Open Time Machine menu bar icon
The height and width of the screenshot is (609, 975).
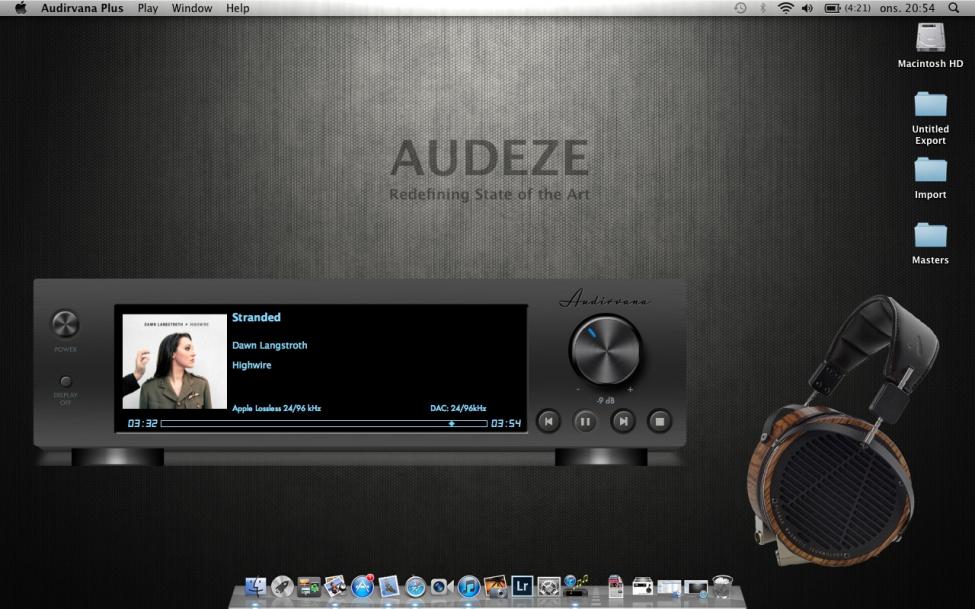pos(740,8)
